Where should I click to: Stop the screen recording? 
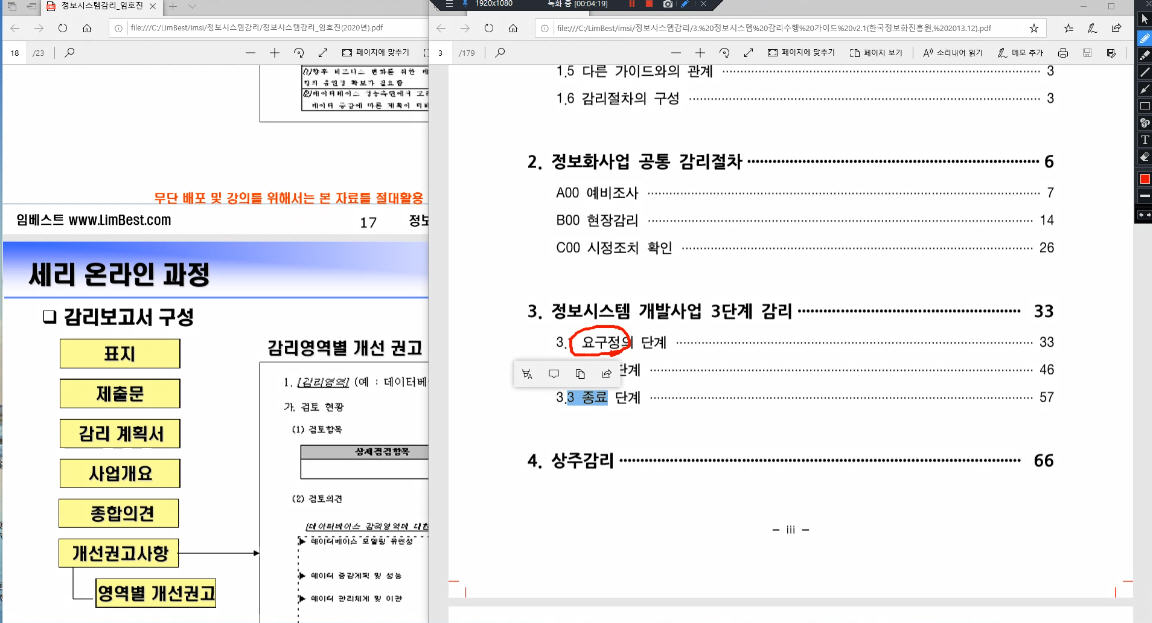tap(649, 4)
